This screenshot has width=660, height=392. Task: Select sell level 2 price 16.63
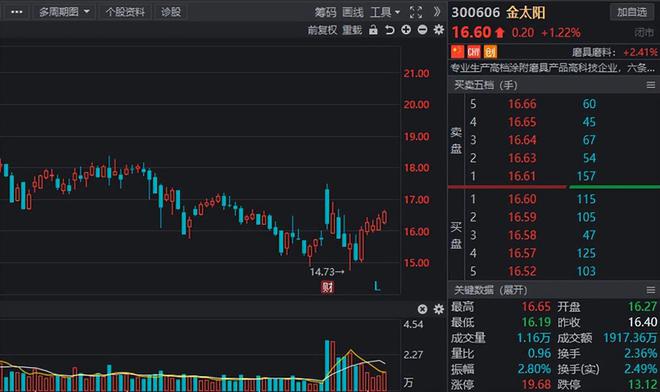[522, 158]
